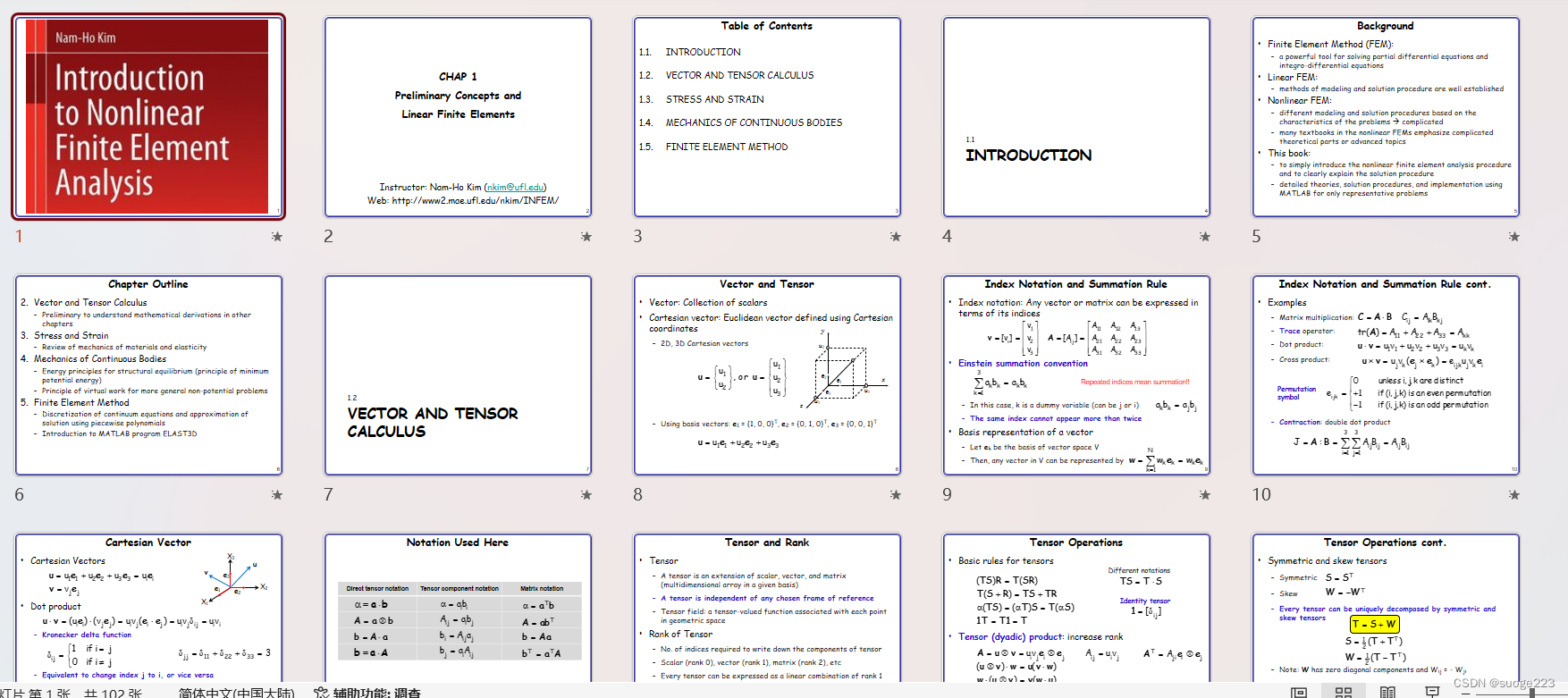Select the Index Notation and Summation Rule slide 9
Screen dimensions: 1568x698
(1076, 375)
